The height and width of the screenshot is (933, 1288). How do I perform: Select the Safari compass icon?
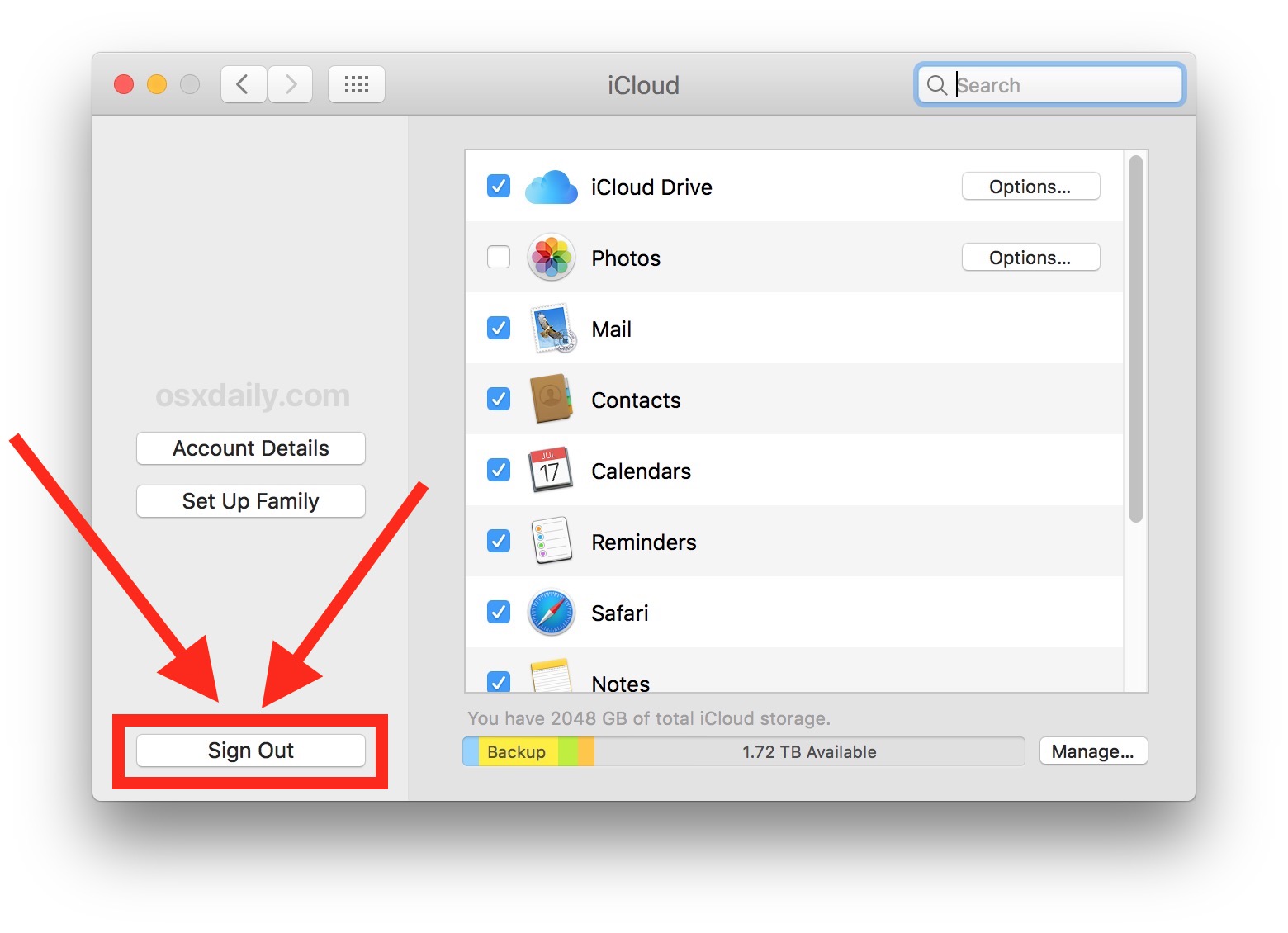[x=551, y=613]
